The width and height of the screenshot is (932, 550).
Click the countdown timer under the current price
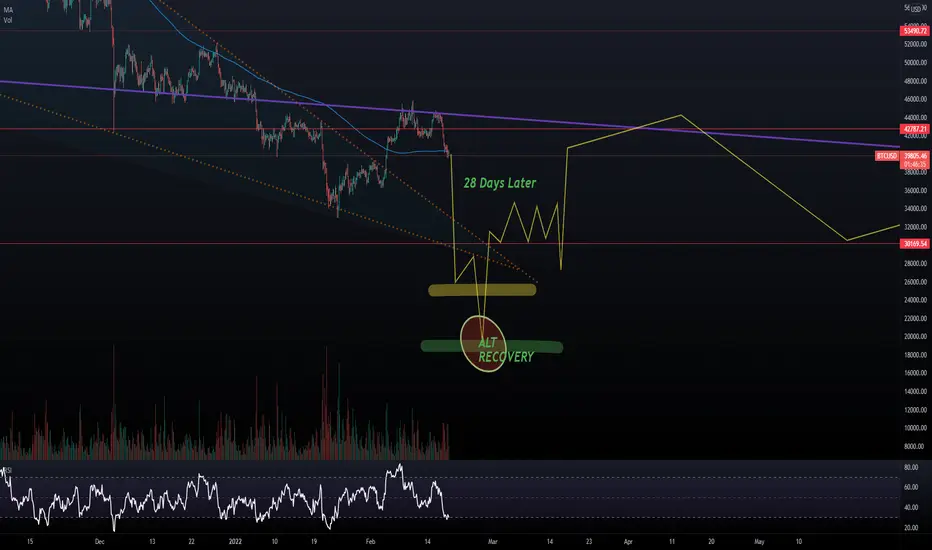pyautogui.click(x=915, y=164)
